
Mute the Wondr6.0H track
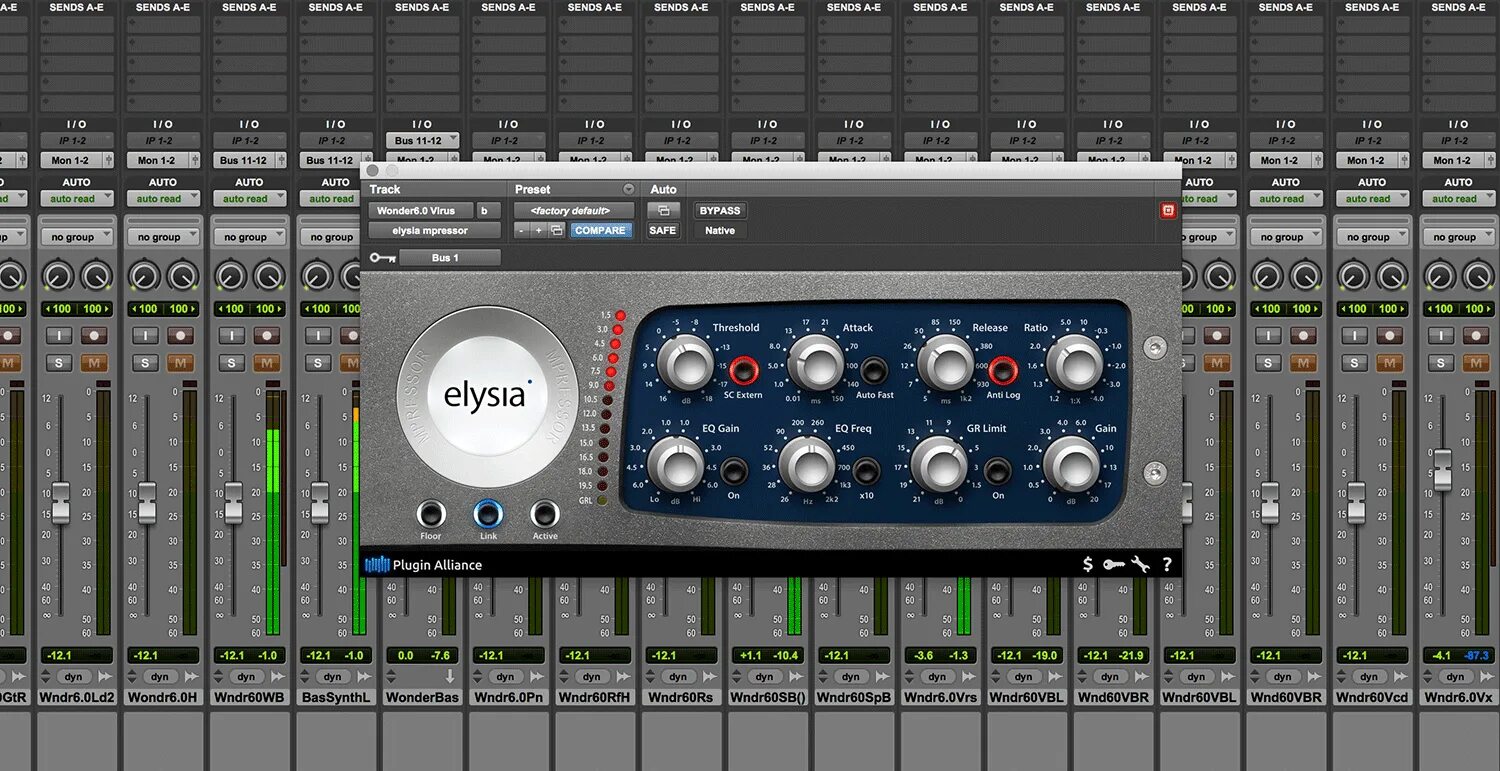(180, 362)
